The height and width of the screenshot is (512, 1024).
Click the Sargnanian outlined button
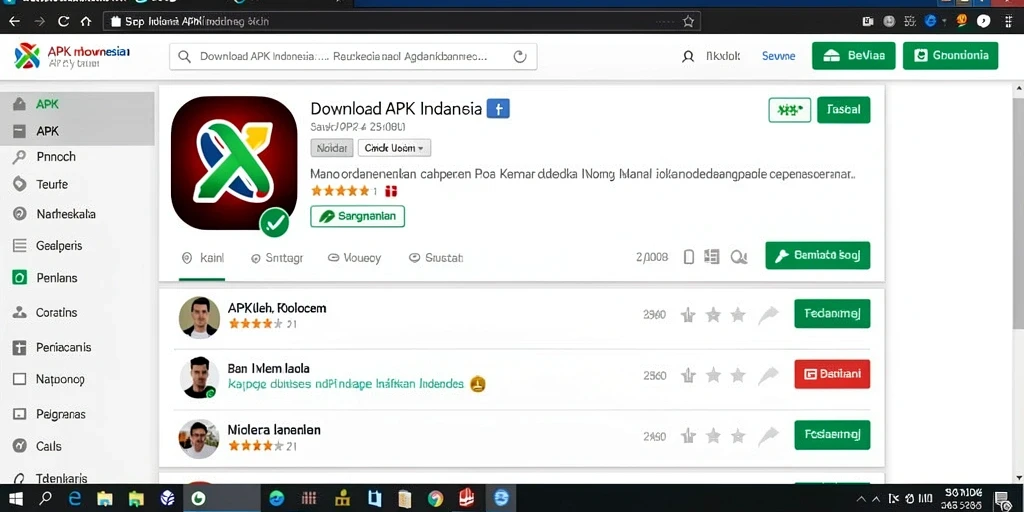point(357,216)
